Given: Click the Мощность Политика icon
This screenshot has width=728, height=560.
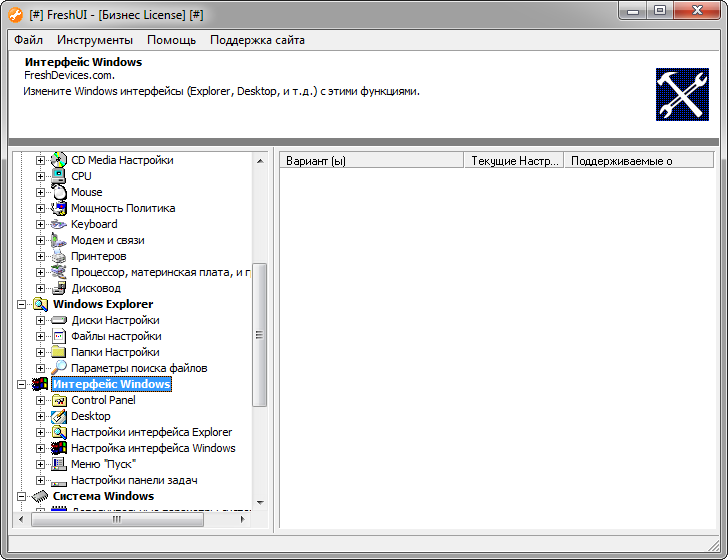Looking at the screenshot, I should coord(58,208).
